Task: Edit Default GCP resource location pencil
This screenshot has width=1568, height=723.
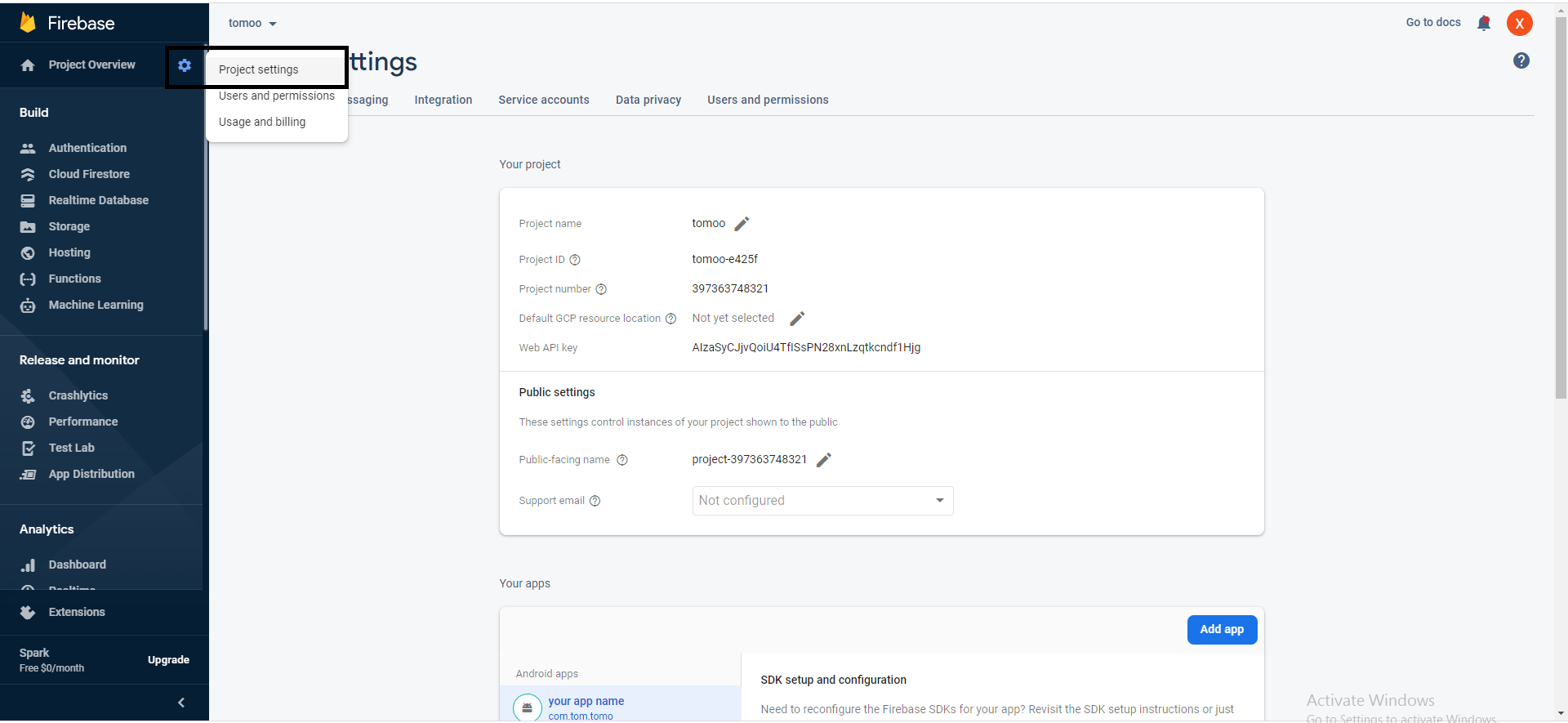Action: [797, 319]
